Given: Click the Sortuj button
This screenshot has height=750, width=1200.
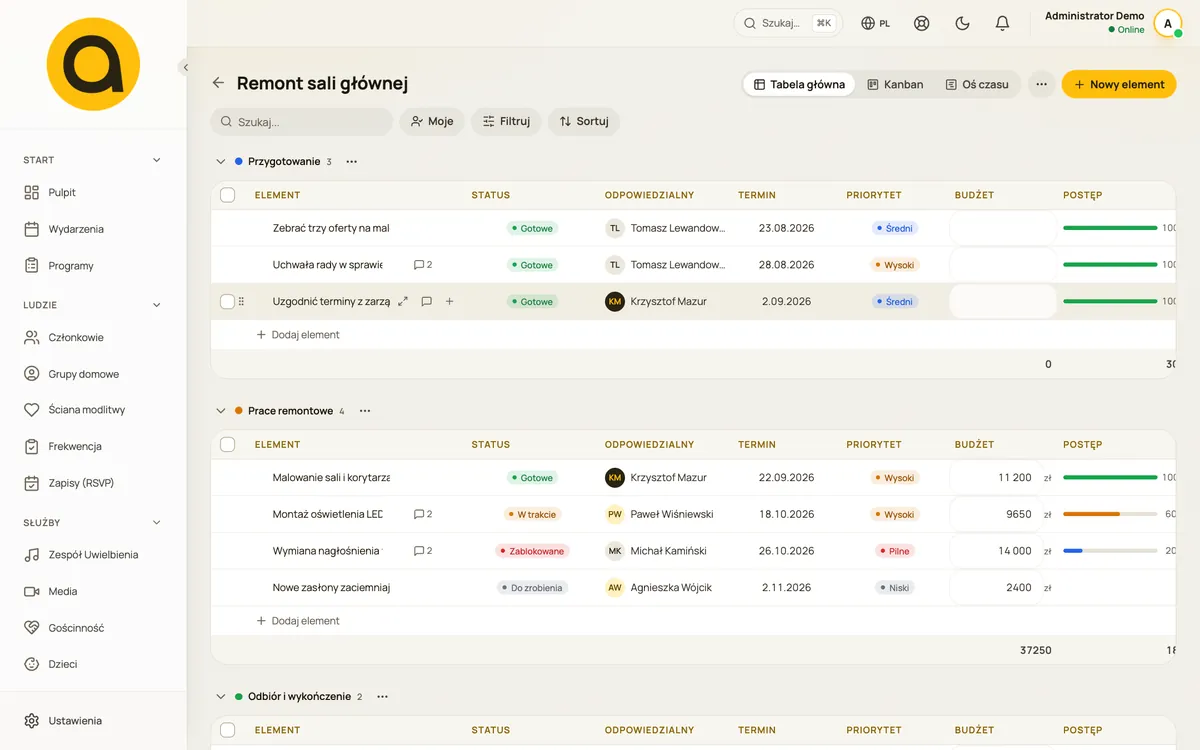Looking at the screenshot, I should click(584, 121).
